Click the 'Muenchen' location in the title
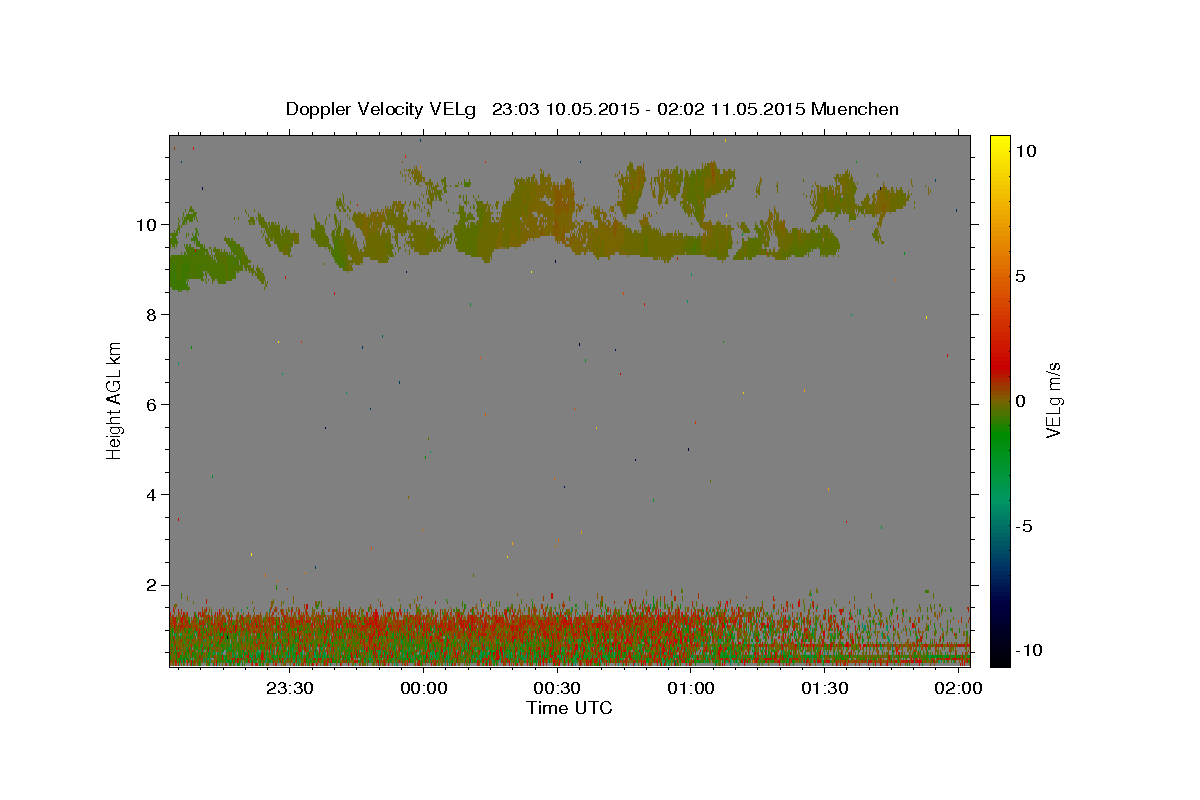Image resolution: width=1200 pixels, height=800 pixels. point(855,109)
